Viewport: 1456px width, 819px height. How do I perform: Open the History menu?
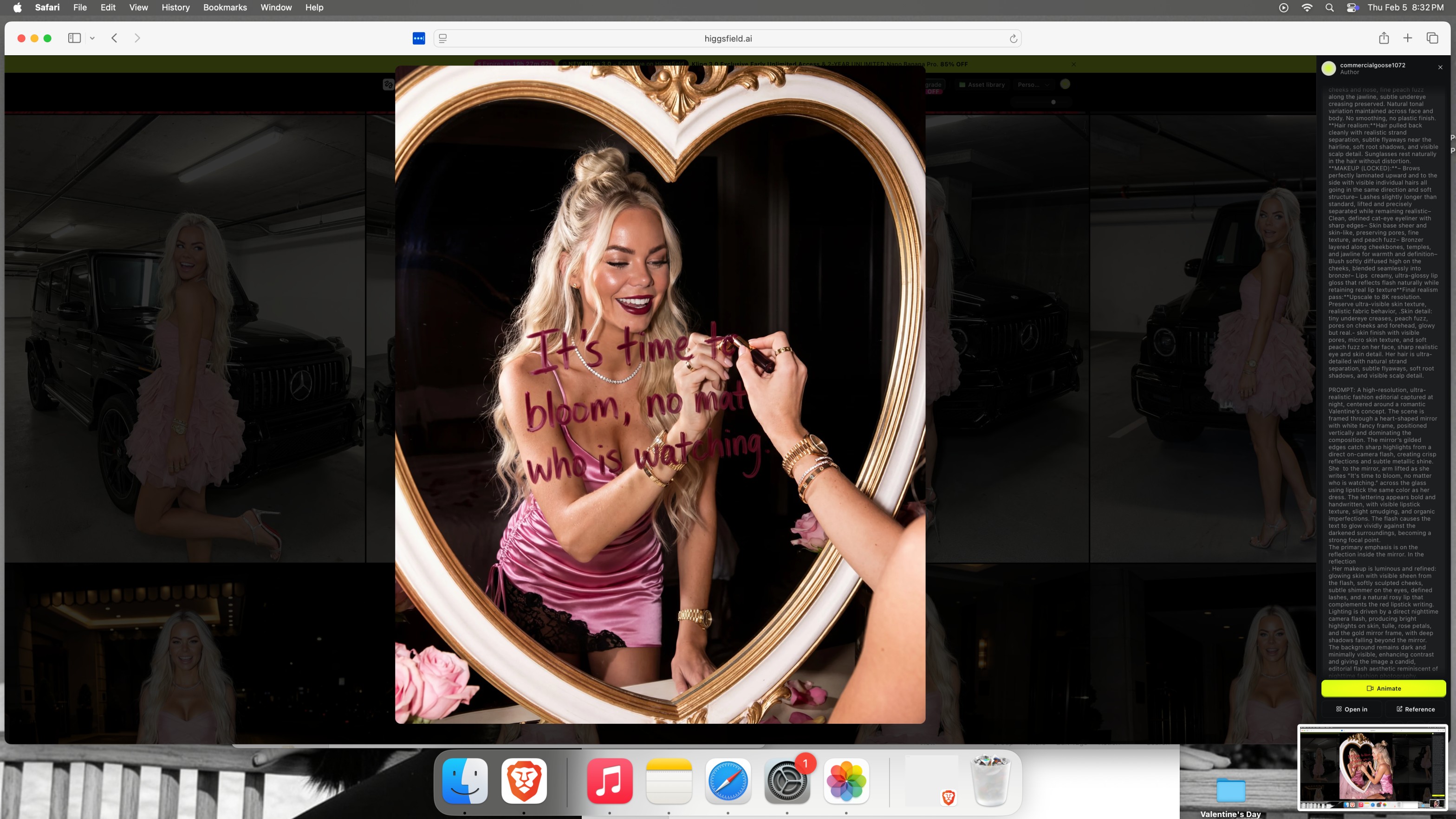pyautogui.click(x=175, y=7)
